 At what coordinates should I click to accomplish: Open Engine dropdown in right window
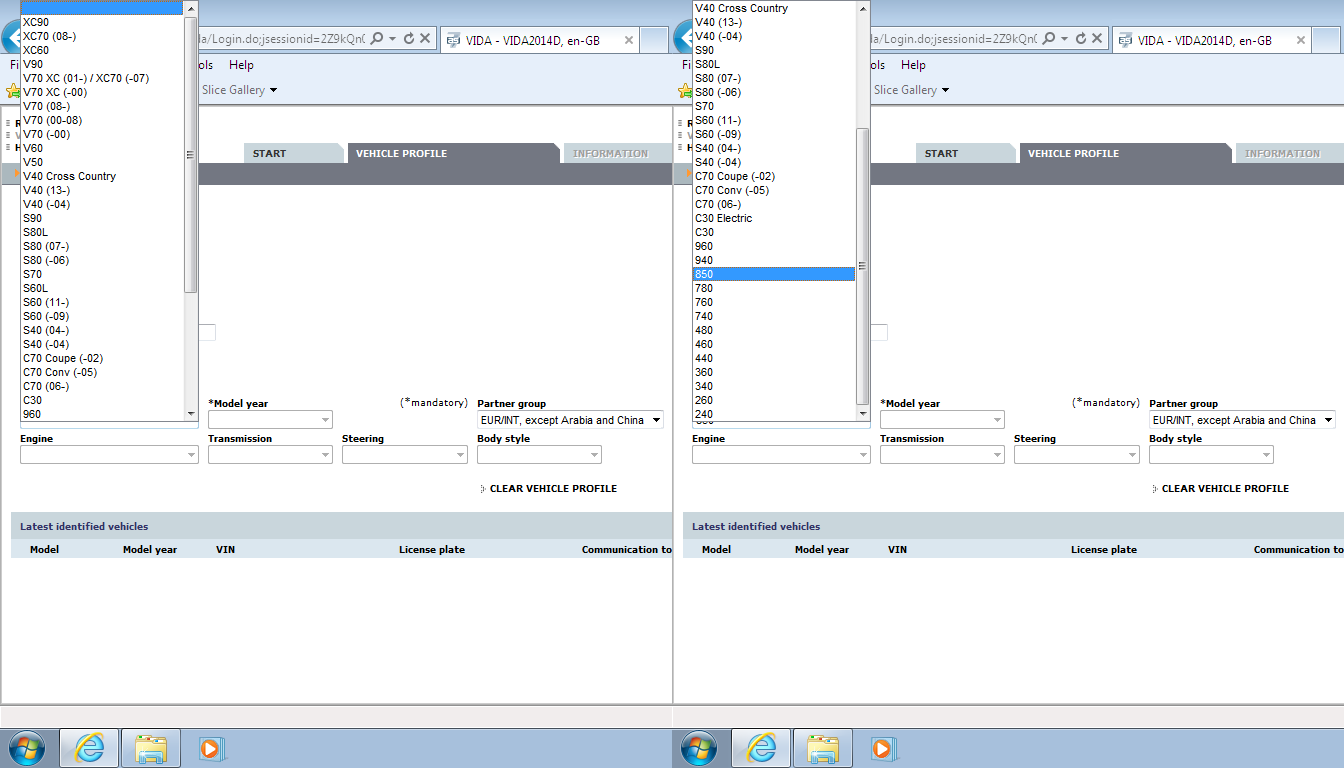pyautogui.click(x=781, y=455)
